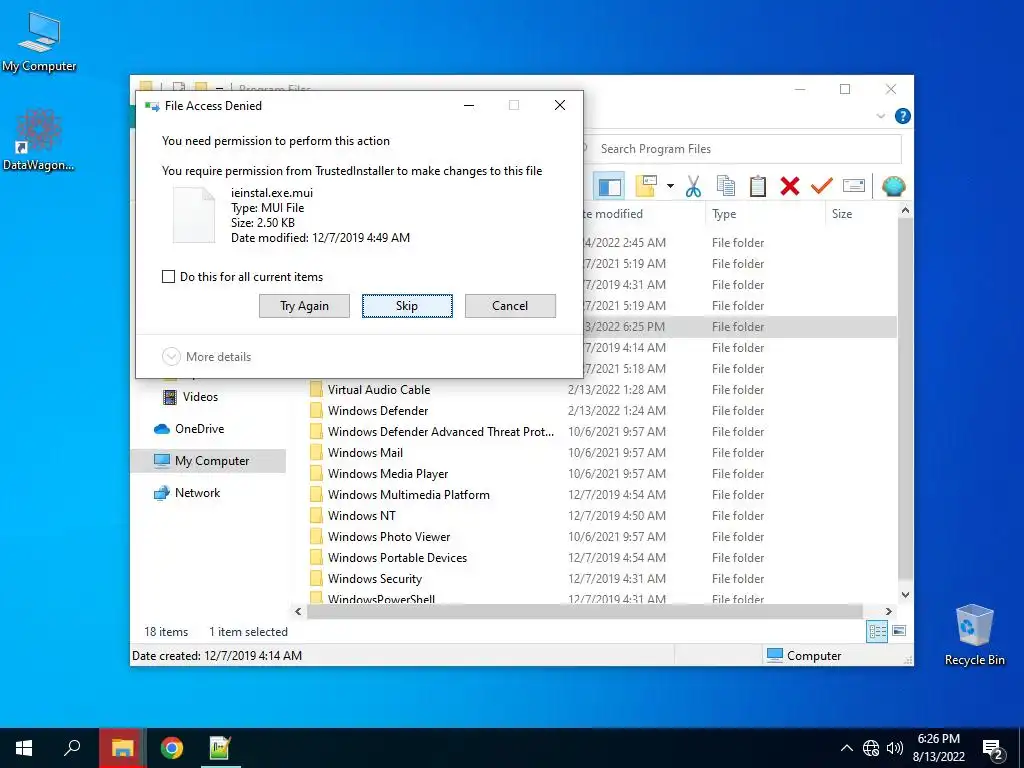Viewport: 1024px width, 768px height.
Task: Sort by the Date modified column header
Action: click(x=614, y=214)
